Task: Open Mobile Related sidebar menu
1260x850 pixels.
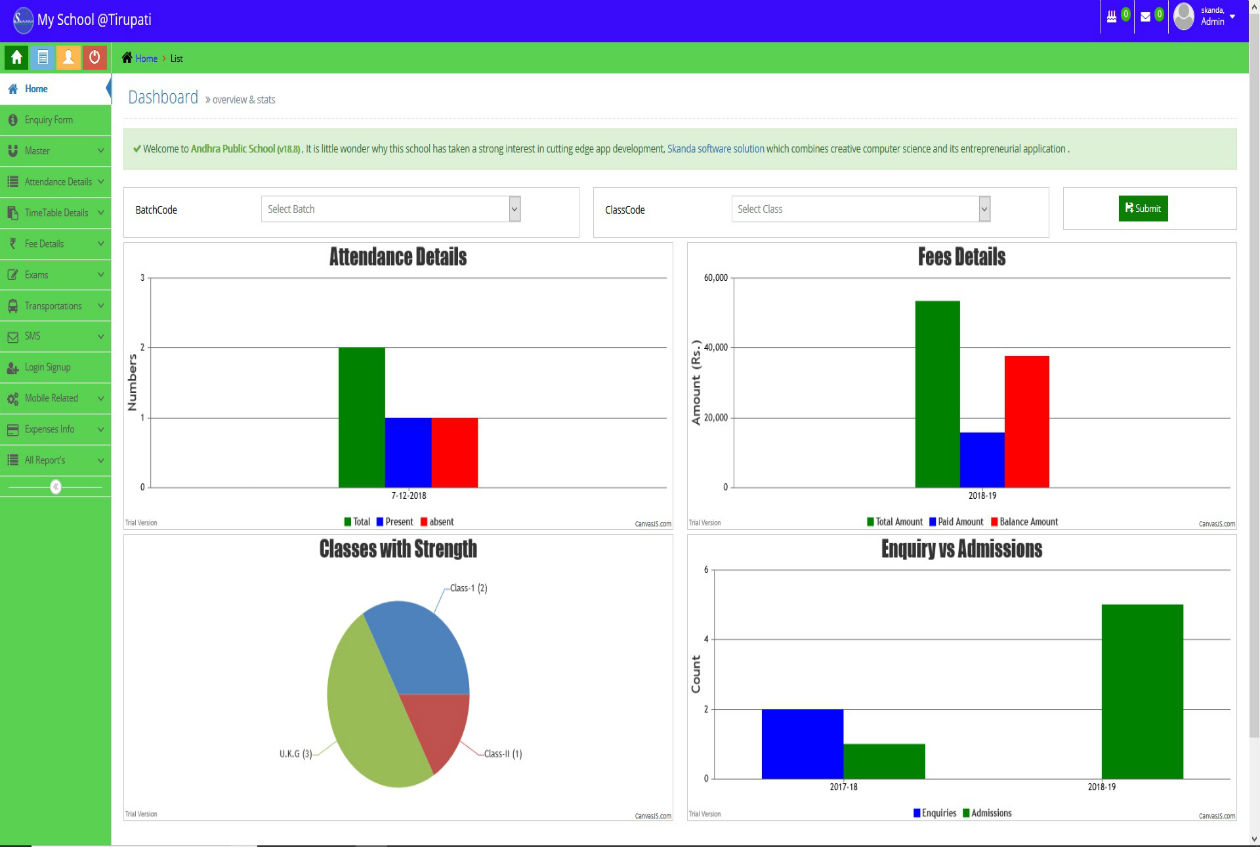Action: point(55,399)
